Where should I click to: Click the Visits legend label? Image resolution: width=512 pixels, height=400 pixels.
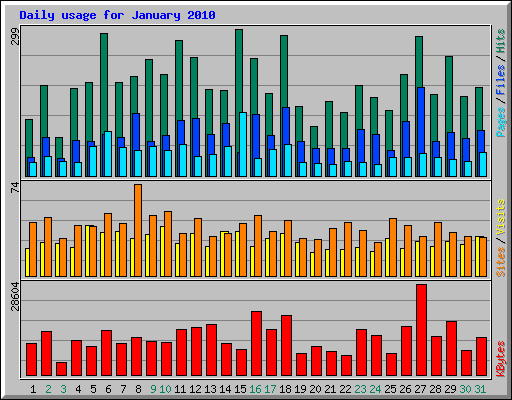pos(501,217)
